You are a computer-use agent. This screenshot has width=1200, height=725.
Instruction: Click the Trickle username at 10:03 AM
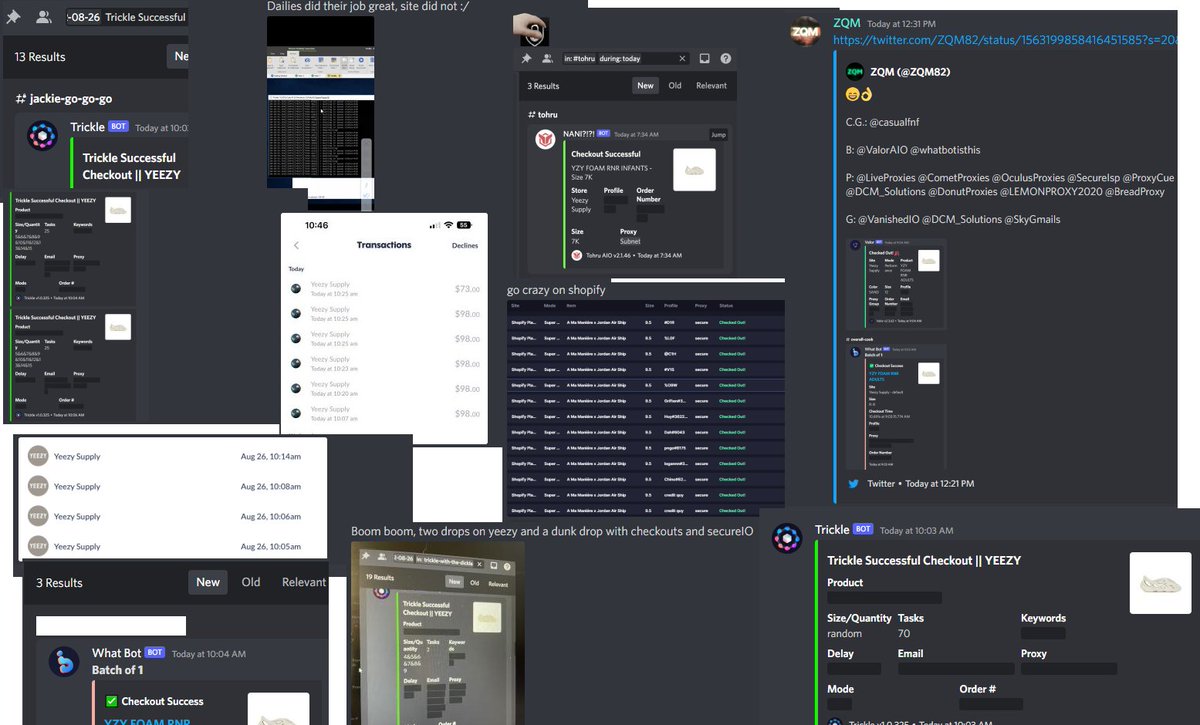831,530
